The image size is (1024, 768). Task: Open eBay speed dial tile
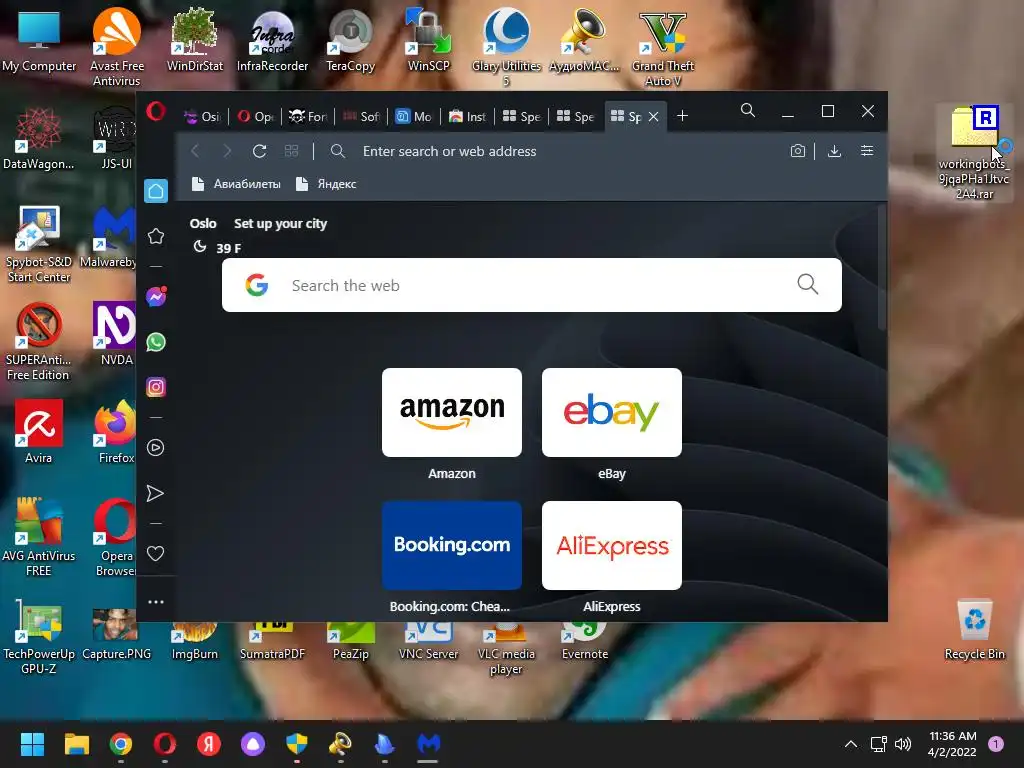[x=612, y=413]
